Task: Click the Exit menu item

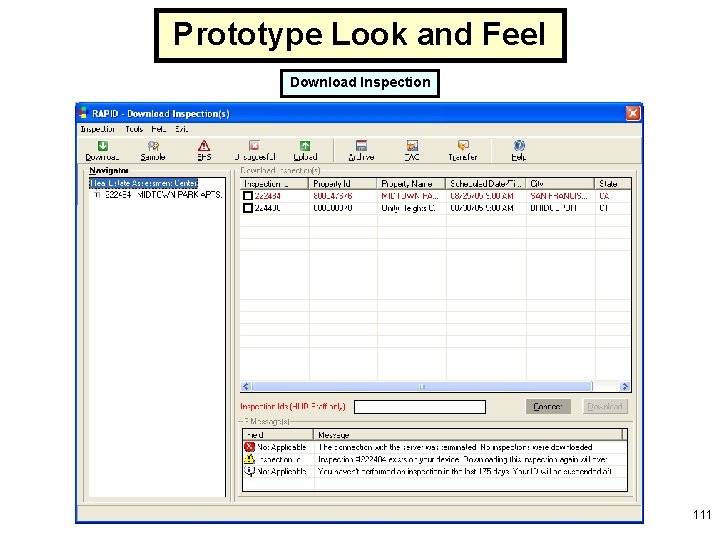Action: tap(182, 129)
